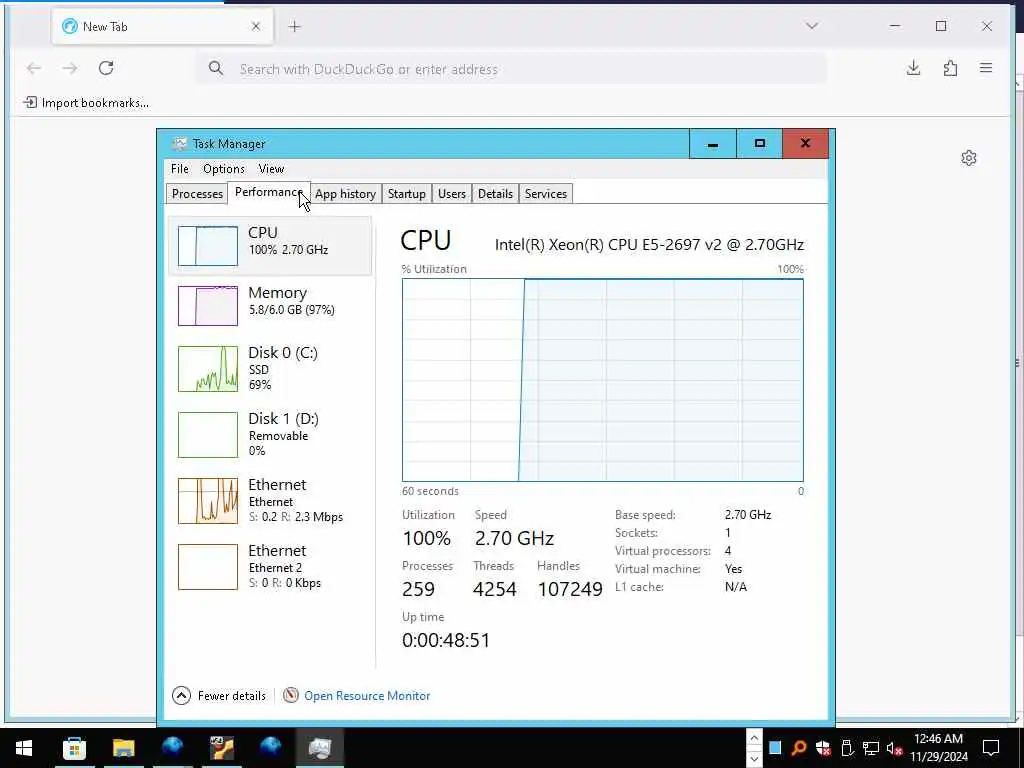This screenshot has height=768, width=1024.
Task: Click the muted volume tray icon
Action: point(895,748)
